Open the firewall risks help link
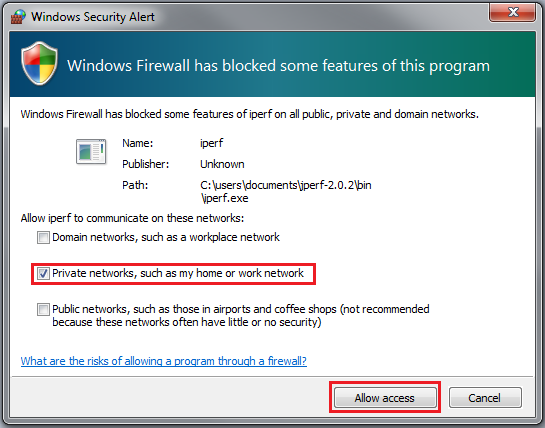The height and width of the screenshot is (428, 545). (x=163, y=361)
